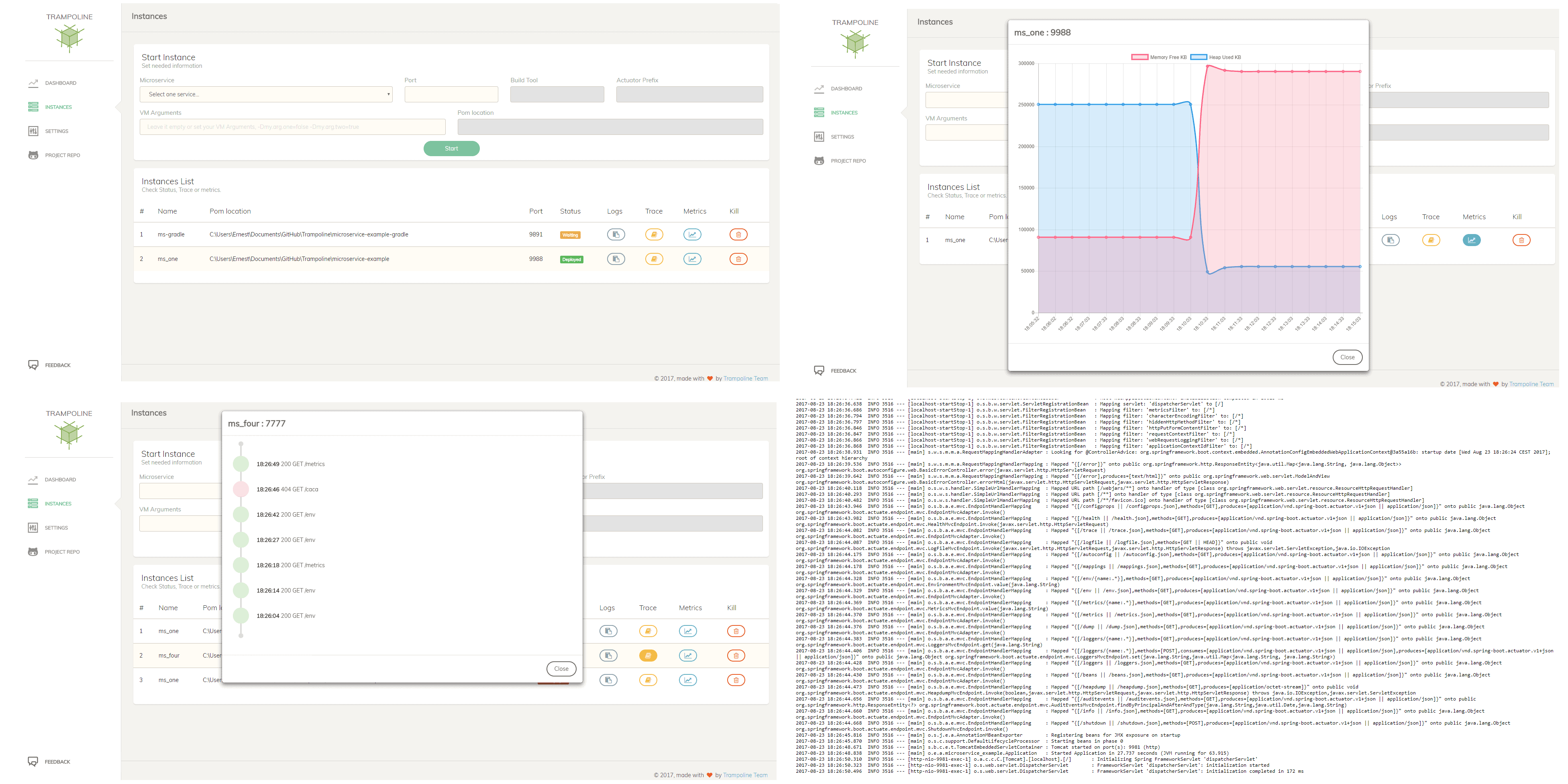1568x784 pixels.
Task: Click VM Arguments field with 'Leave it empty' placeholder
Action: 293,126
